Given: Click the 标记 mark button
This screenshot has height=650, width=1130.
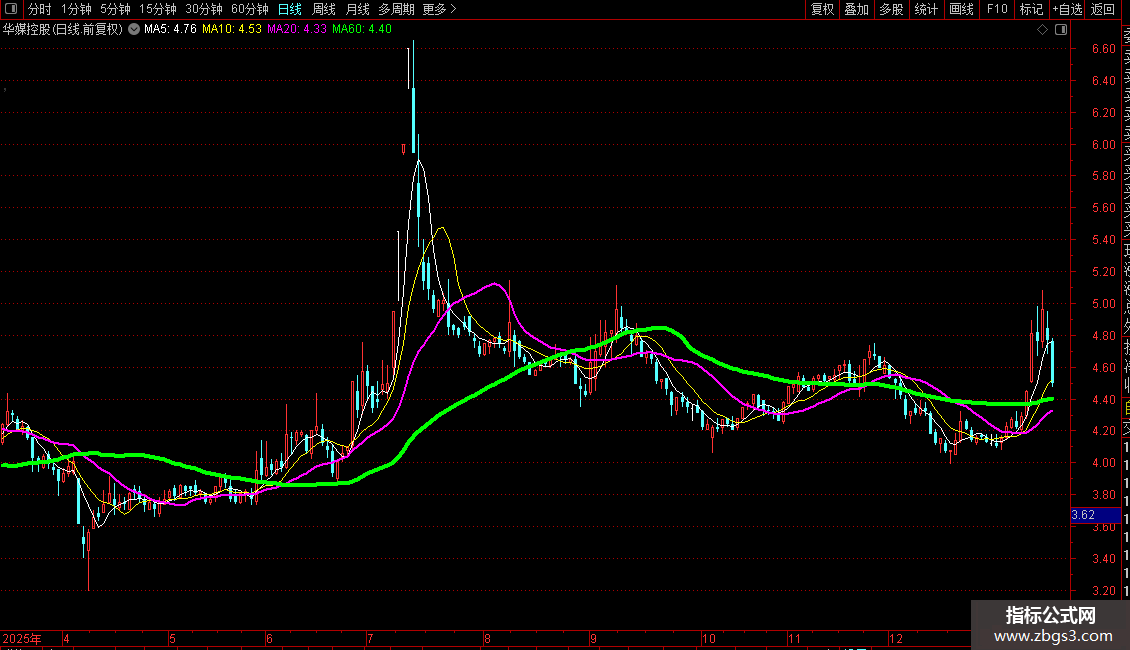Looking at the screenshot, I should point(1031,9).
